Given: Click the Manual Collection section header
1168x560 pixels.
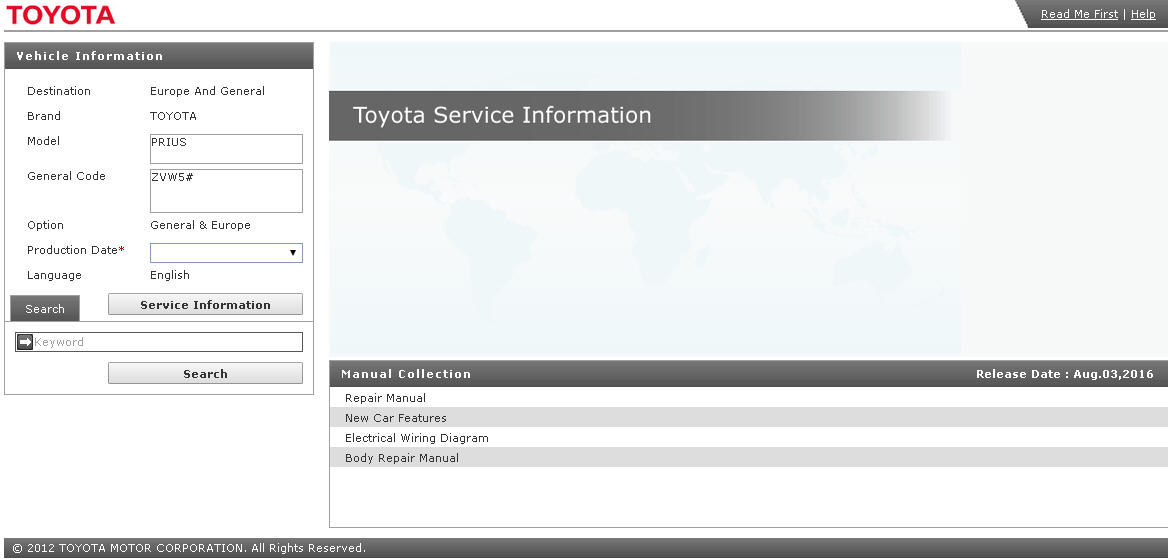Looking at the screenshot, I should tap(405, 374).
